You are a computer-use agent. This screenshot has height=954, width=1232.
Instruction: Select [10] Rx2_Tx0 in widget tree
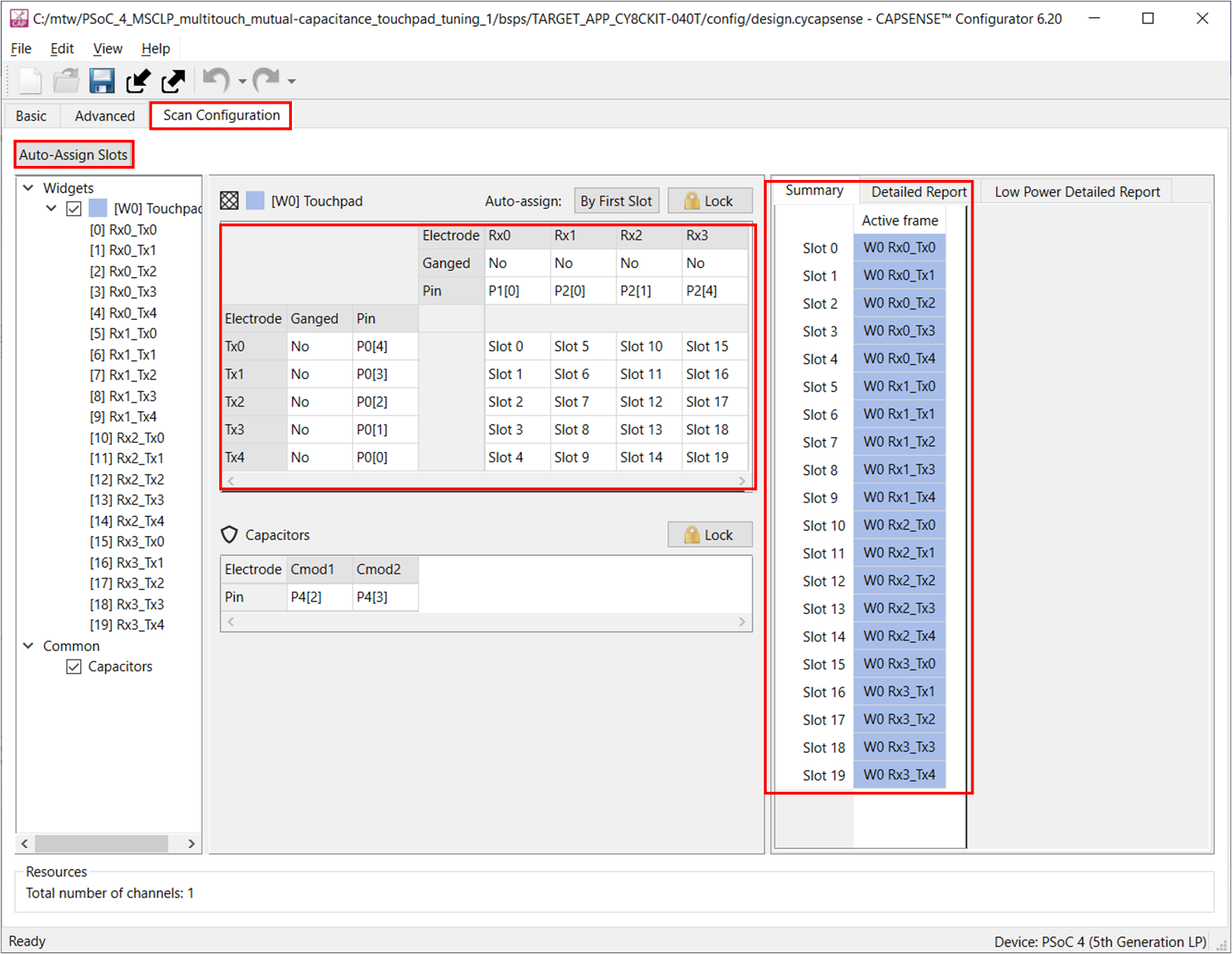click(x=127, y=438)
